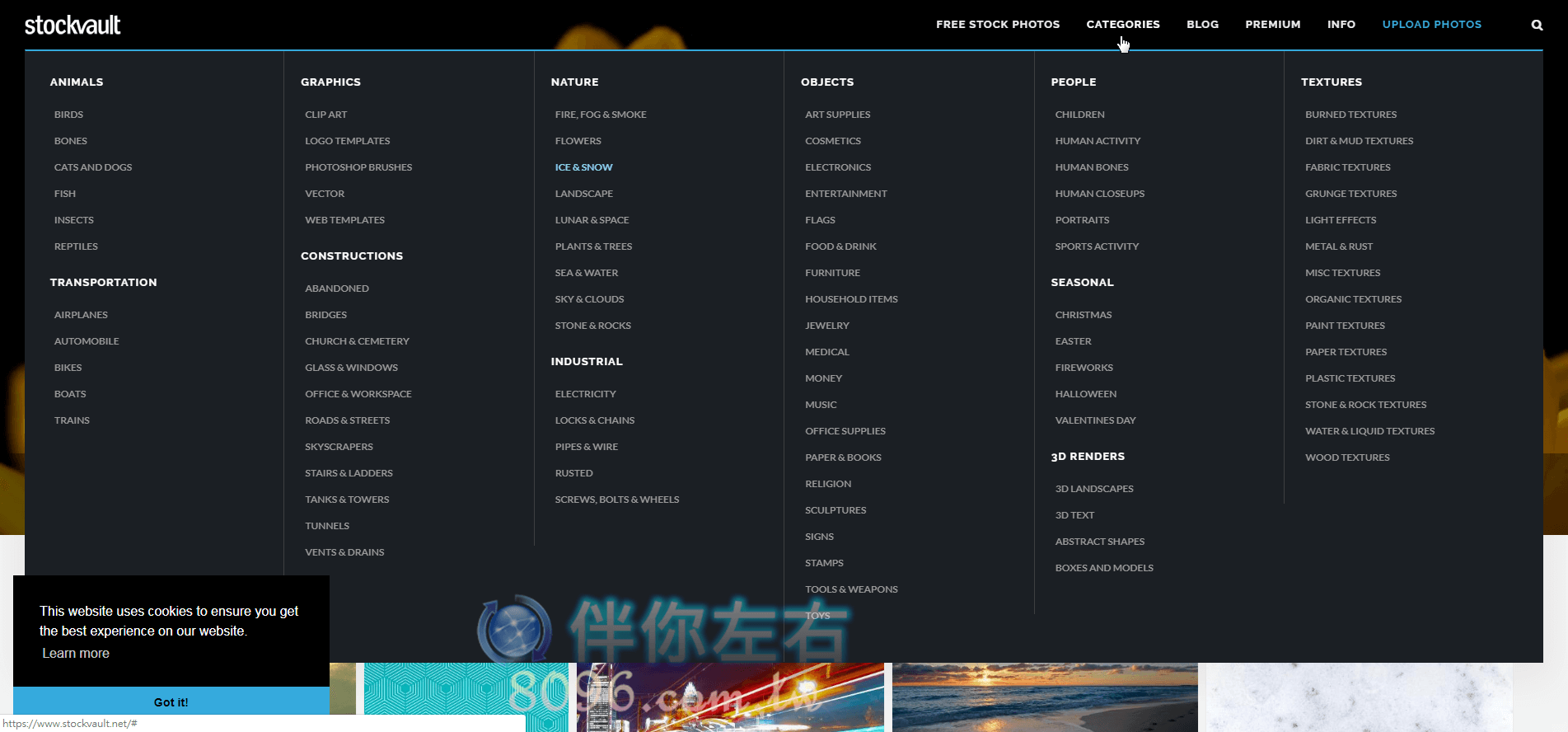The height and width of the screenshot is (732, 1568).
Task: Browse Clip Art graphics
Action: coord(326,115)
